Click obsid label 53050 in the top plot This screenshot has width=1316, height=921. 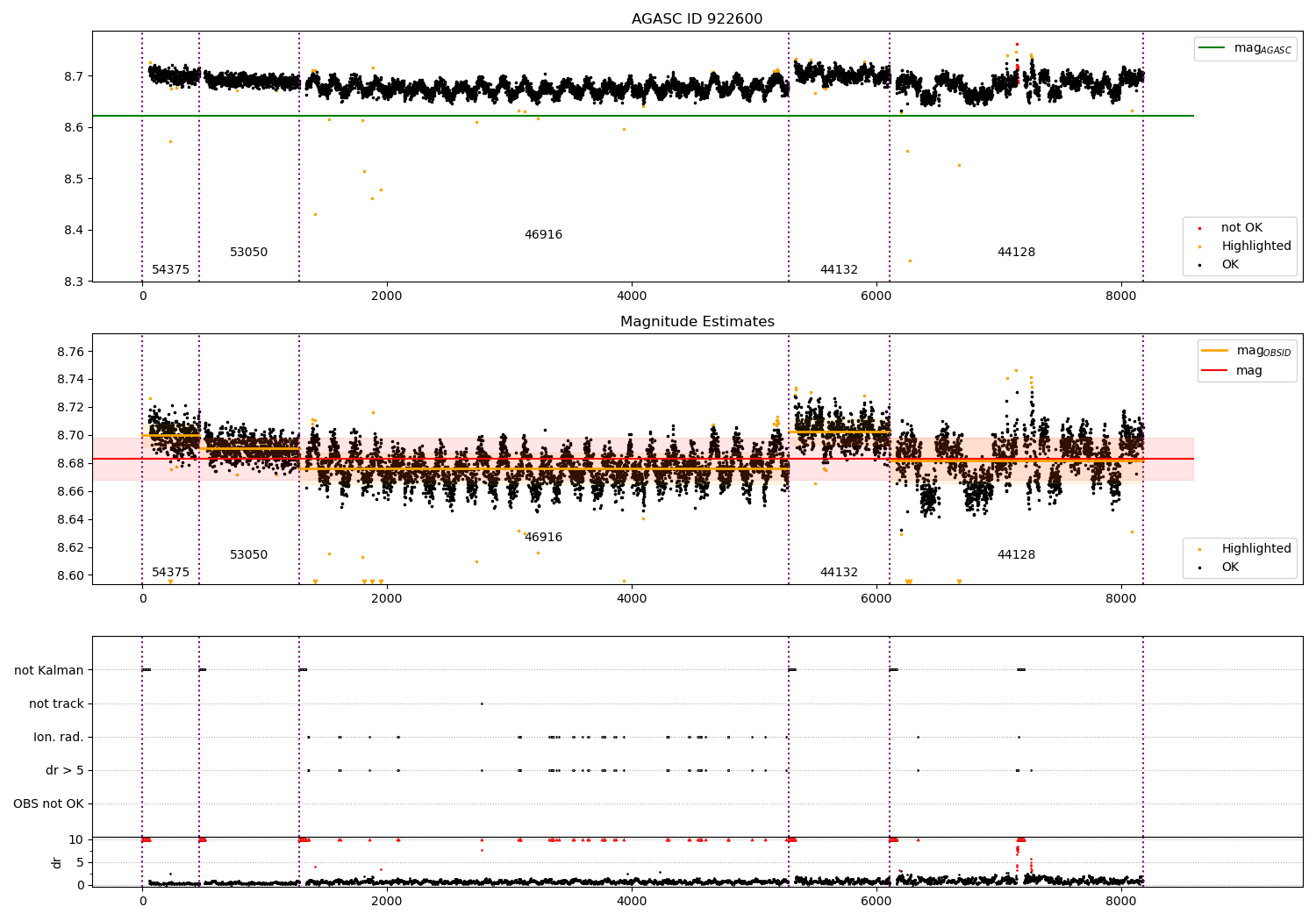coord(248,253)
